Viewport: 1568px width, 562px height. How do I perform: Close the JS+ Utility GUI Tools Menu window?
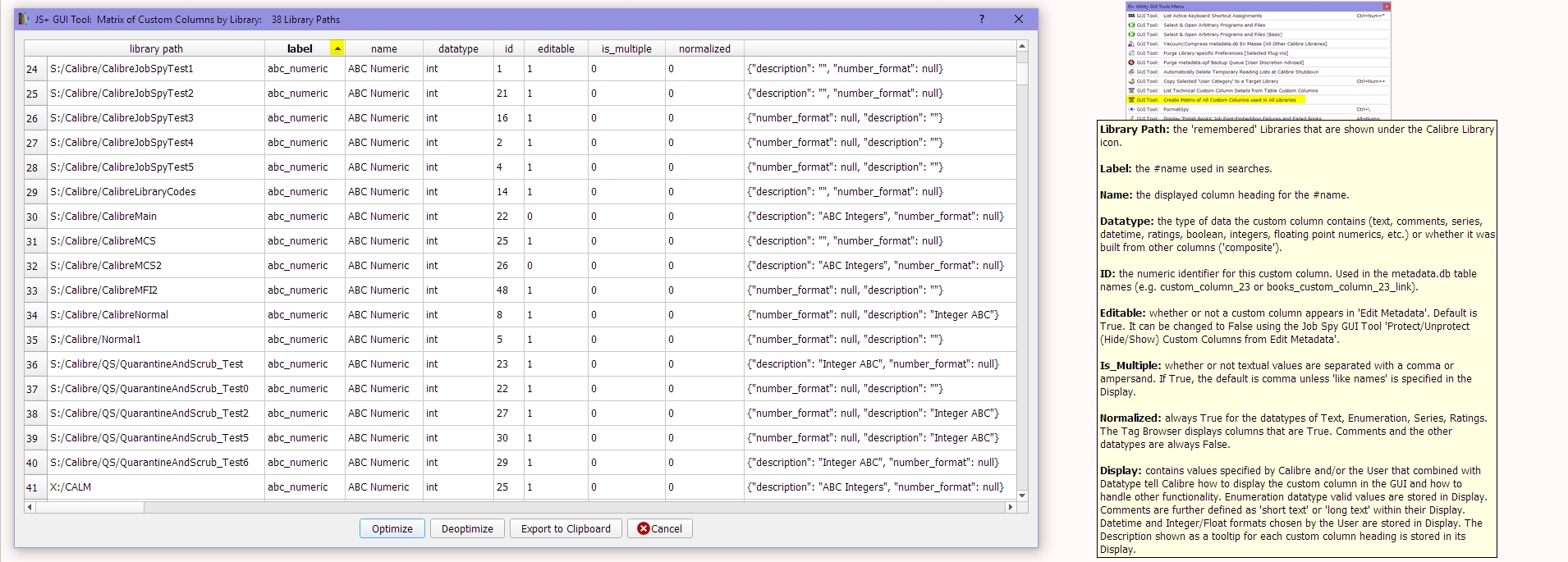click(1387, 7)
